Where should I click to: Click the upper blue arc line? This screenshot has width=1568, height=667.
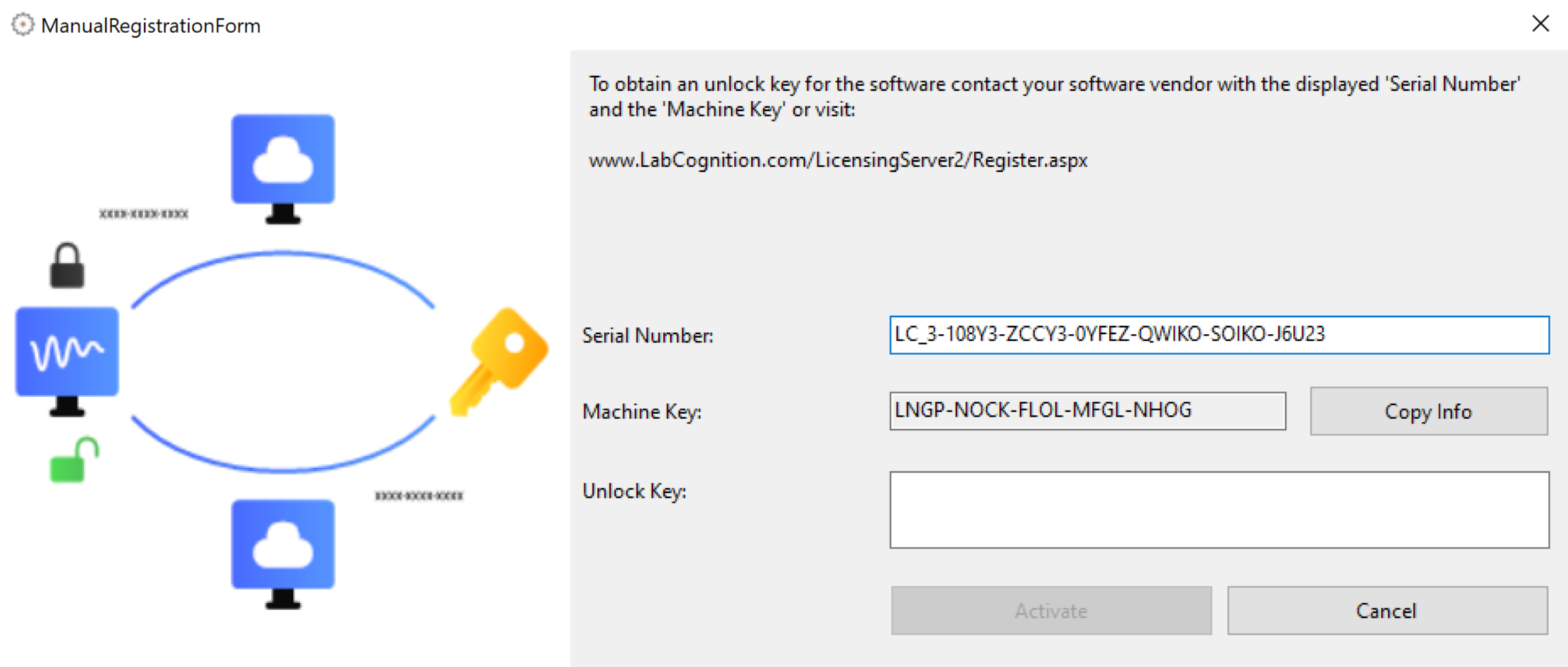(x=283, y=254)
